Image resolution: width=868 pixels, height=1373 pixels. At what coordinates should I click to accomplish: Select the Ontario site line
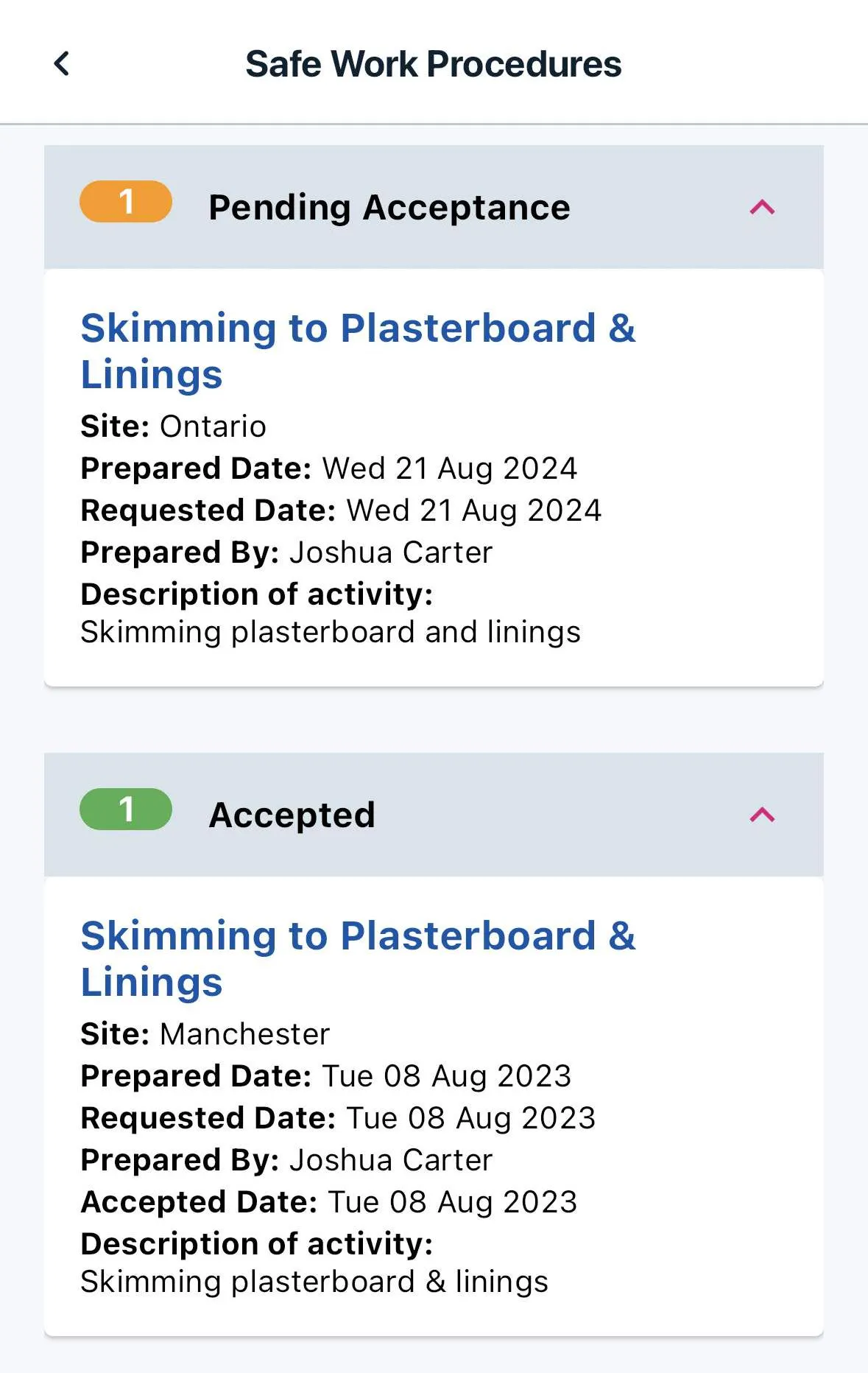(174, 426)
